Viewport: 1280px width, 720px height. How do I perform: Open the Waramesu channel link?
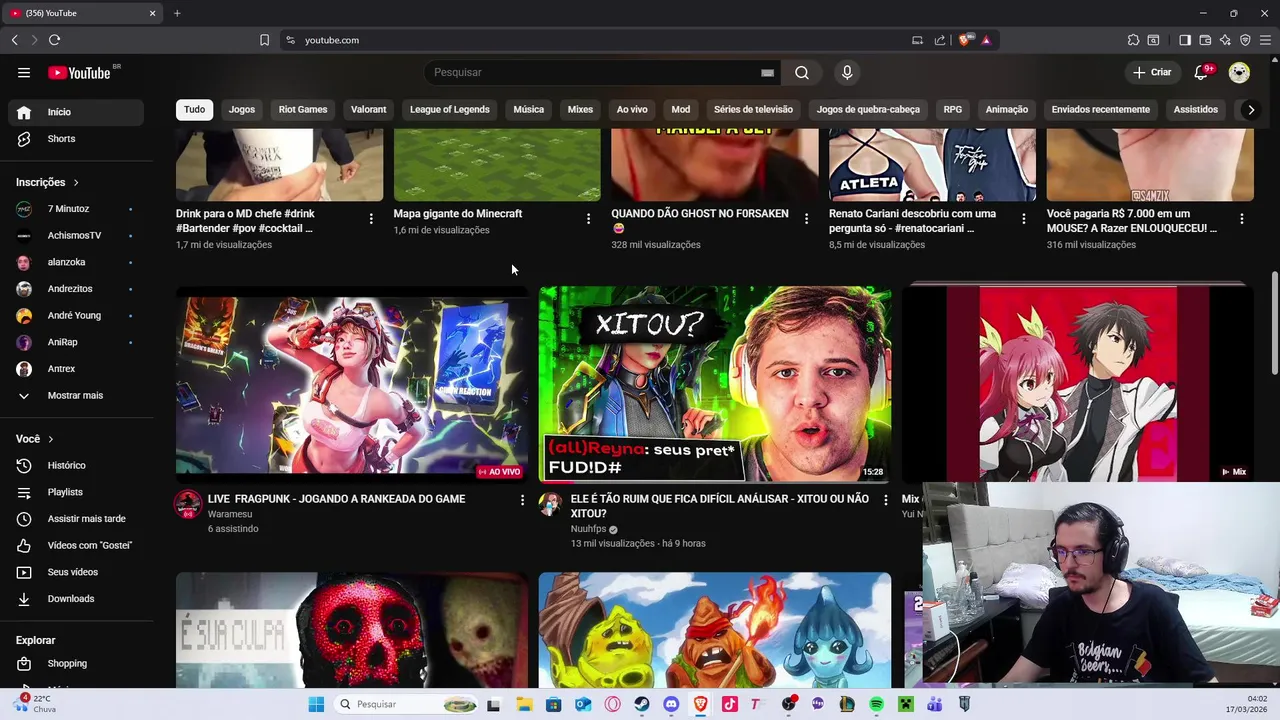pos(230,514)
